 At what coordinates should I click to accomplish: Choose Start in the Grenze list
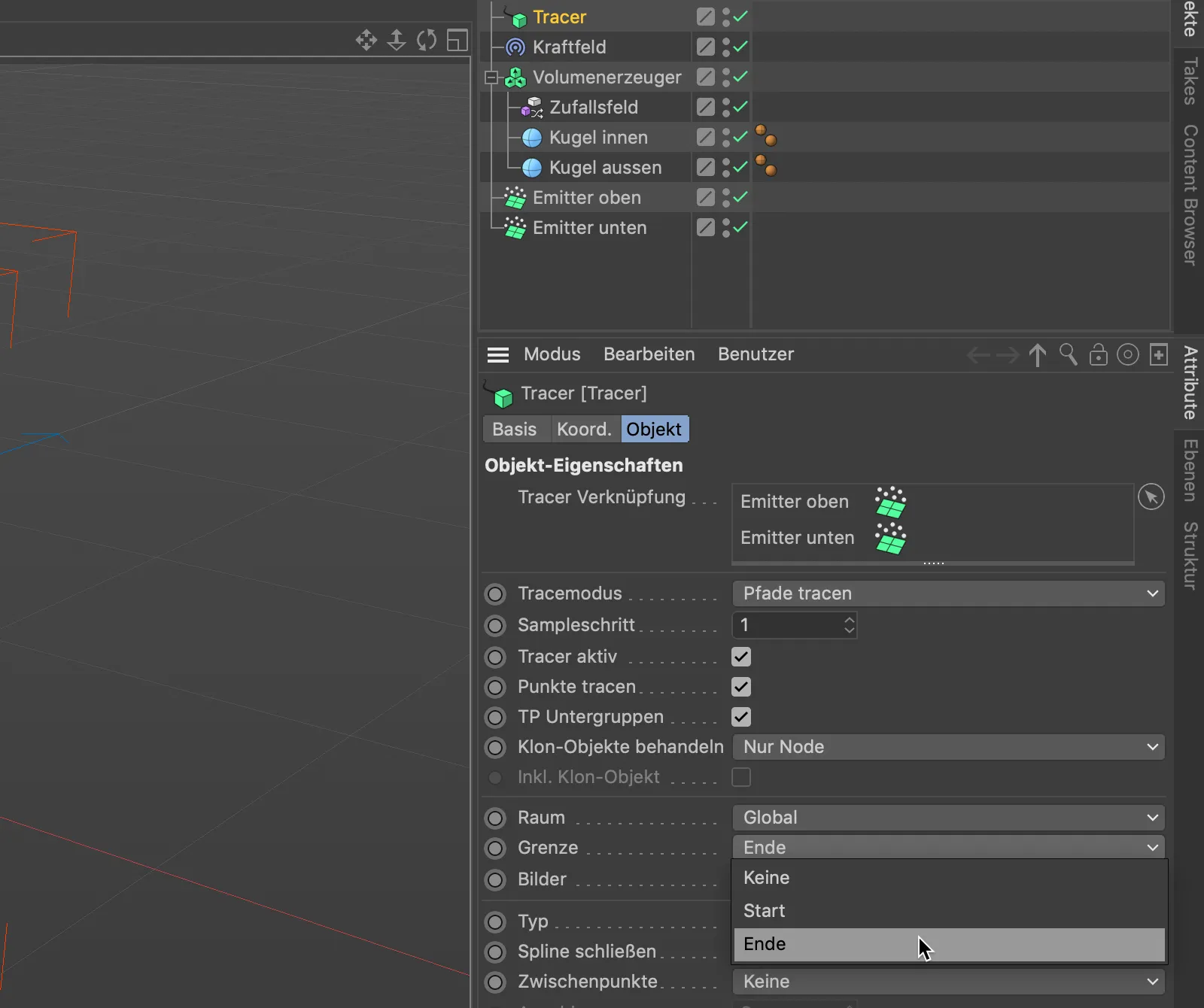(x=949, y=911)
